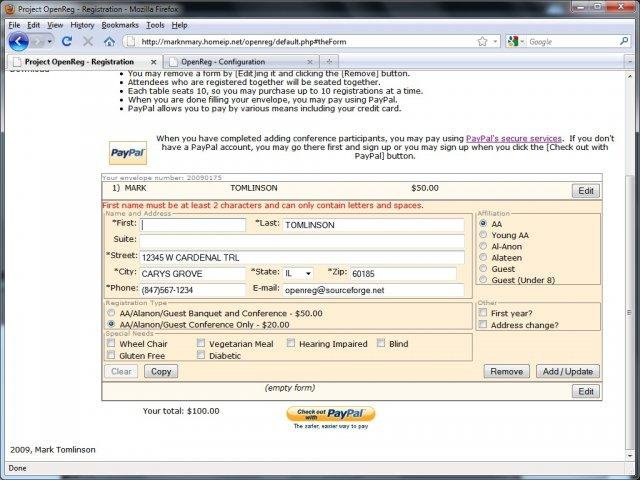Check out with PayPal button
640x480 pixels.
(x=331, y=414)
